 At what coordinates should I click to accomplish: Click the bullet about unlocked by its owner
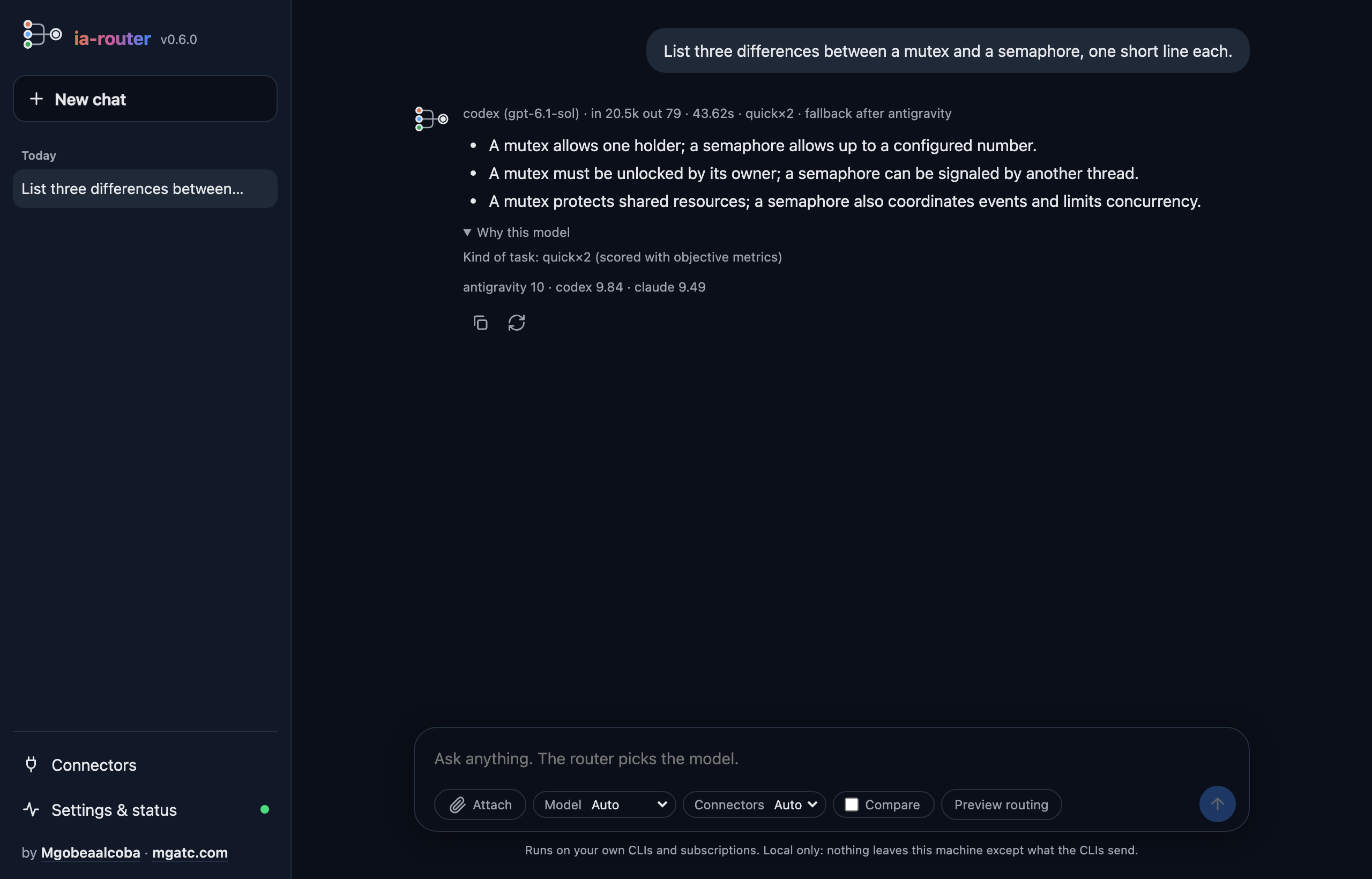813,174
